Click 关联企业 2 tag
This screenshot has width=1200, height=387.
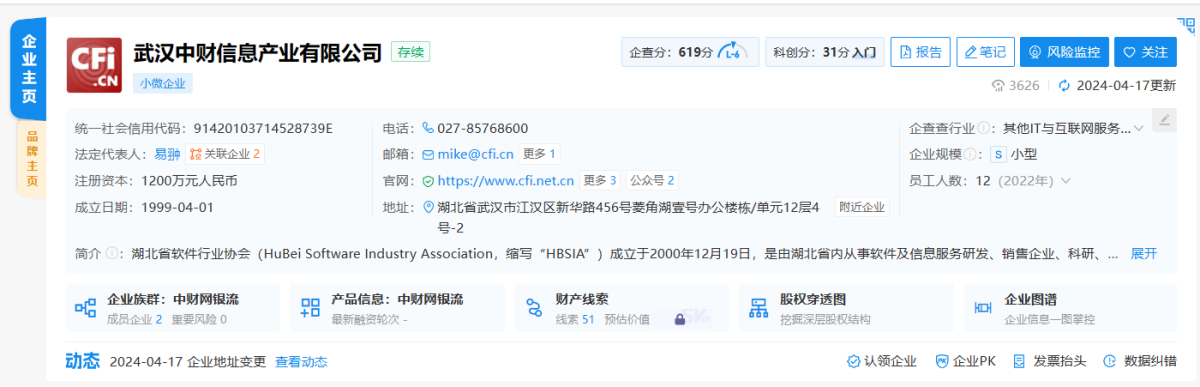225,155
